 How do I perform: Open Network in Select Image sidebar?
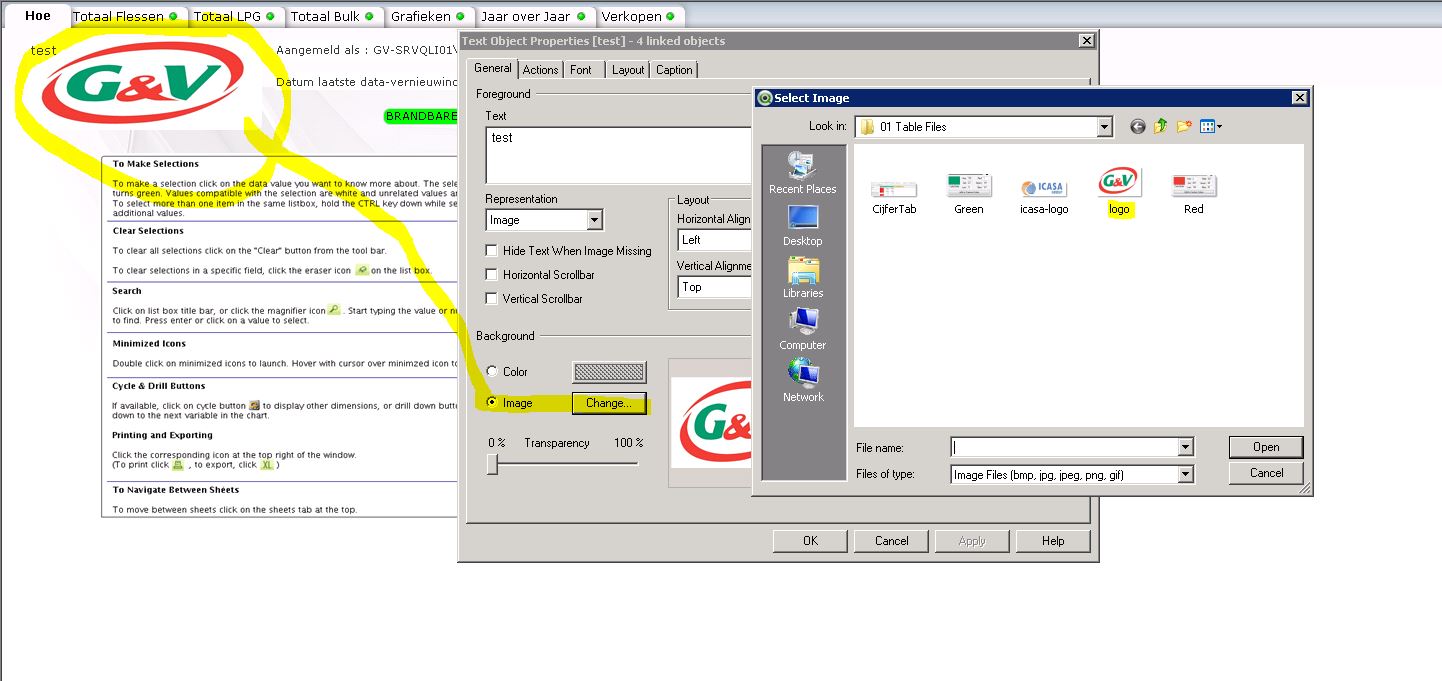802,381
